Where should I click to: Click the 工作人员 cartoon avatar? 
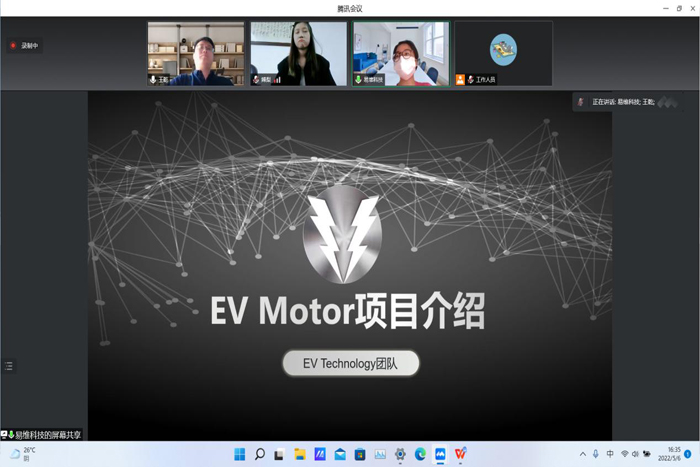503,50
